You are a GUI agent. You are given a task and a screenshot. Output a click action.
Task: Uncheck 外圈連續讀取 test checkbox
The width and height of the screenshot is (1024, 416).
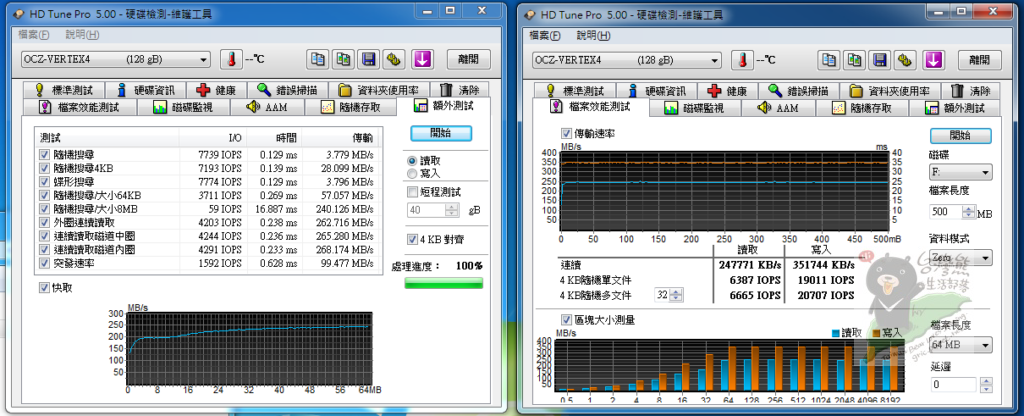tap(44, 222)
